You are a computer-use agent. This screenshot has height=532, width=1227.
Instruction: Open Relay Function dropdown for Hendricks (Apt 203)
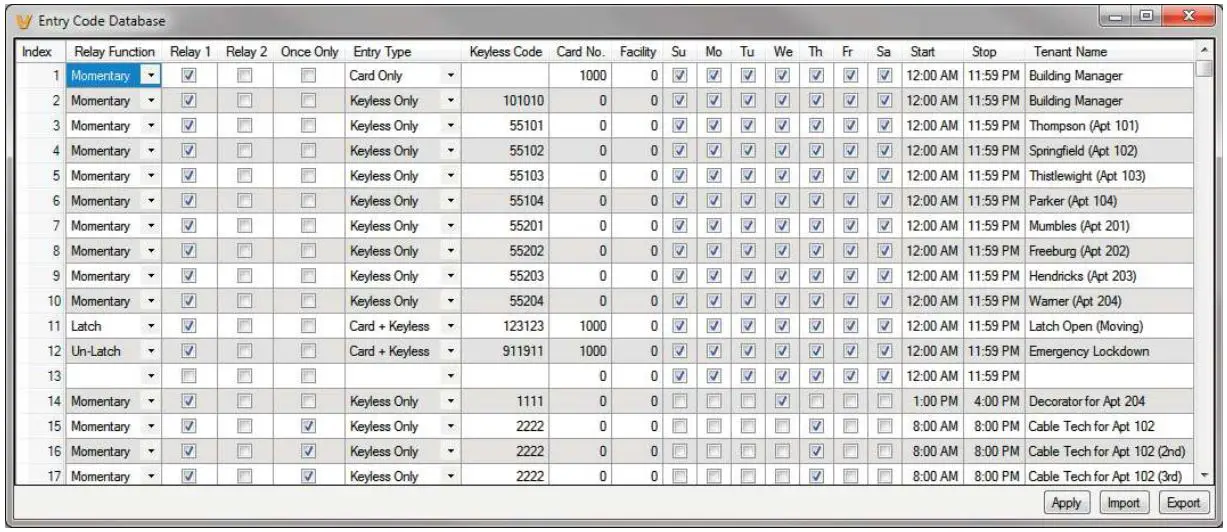point(150,276)
